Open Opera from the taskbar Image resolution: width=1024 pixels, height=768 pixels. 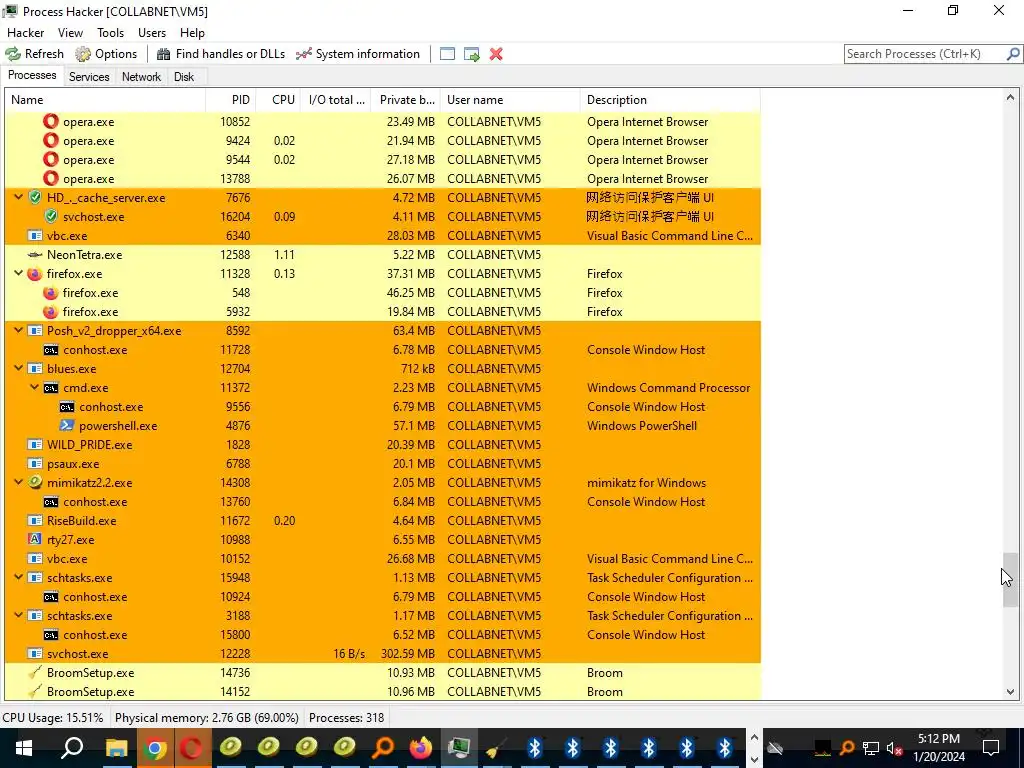click(x=192, y=748)
